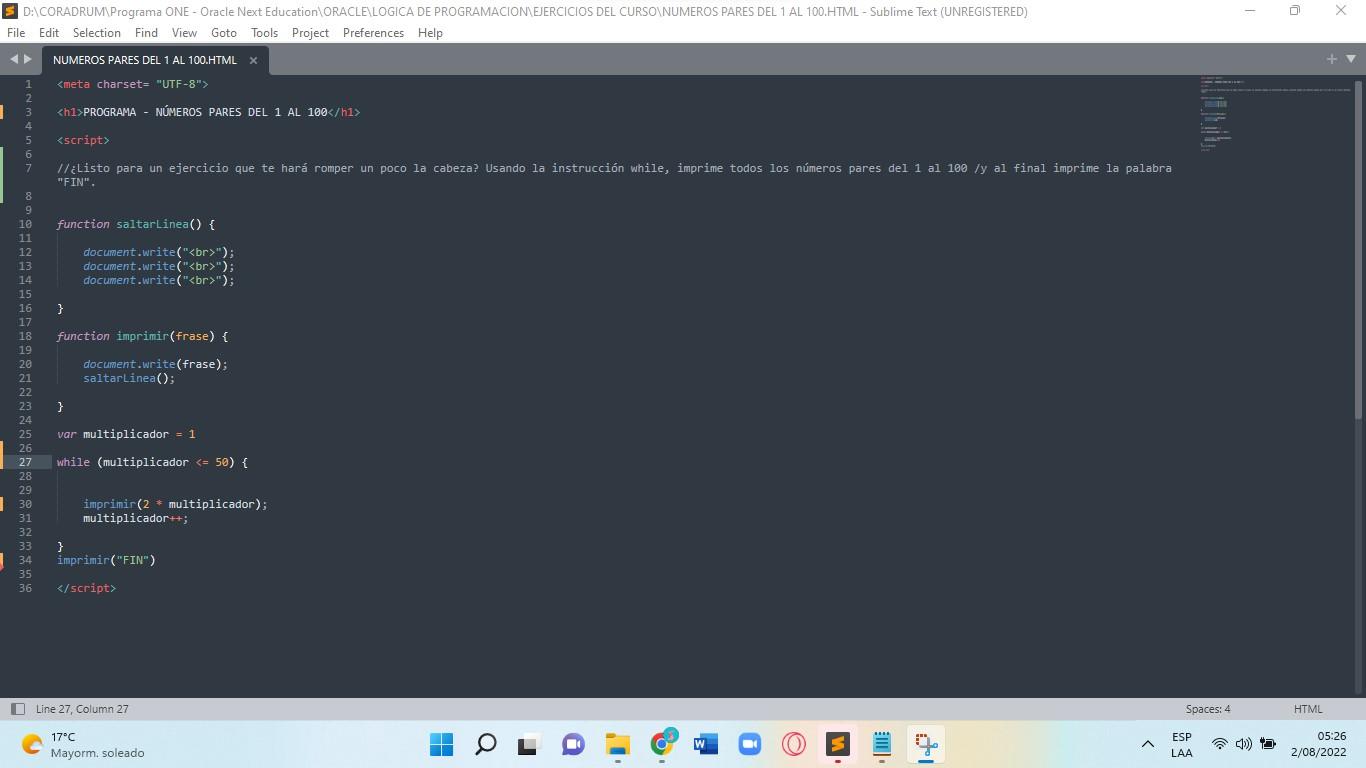Viewport: 1366px width, 768px height.
Task: Open the Windows Start menu
Action: point(441,744)
